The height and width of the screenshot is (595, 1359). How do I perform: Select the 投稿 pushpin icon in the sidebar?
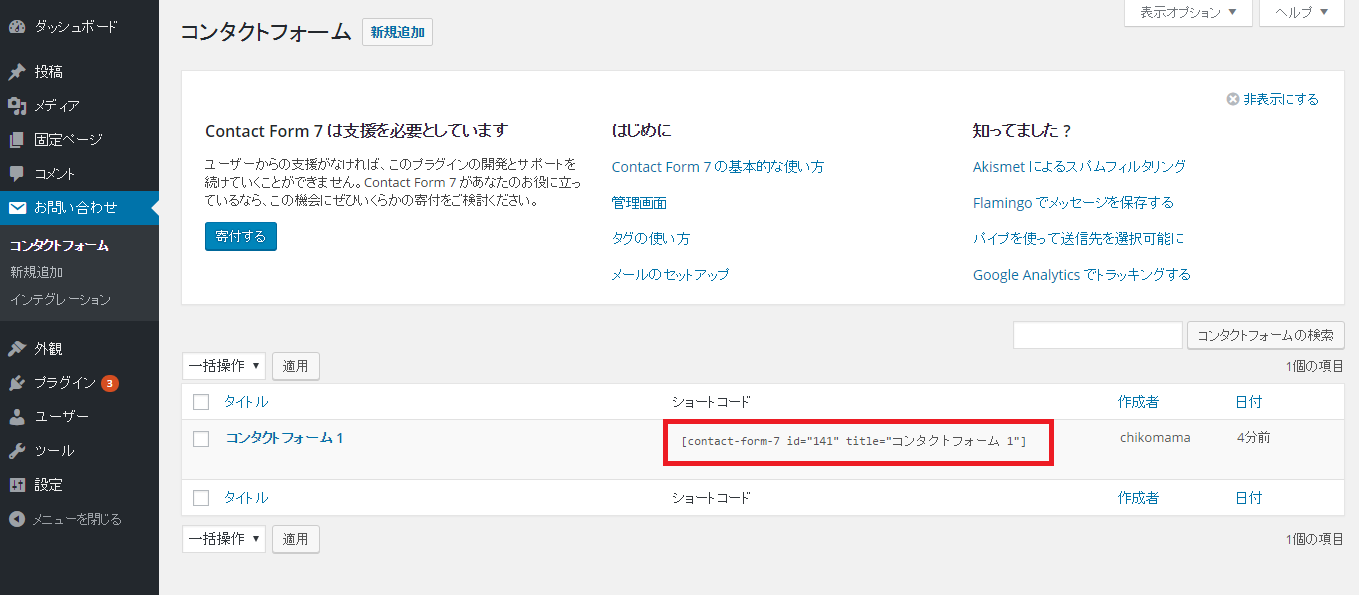coord(17,71)
